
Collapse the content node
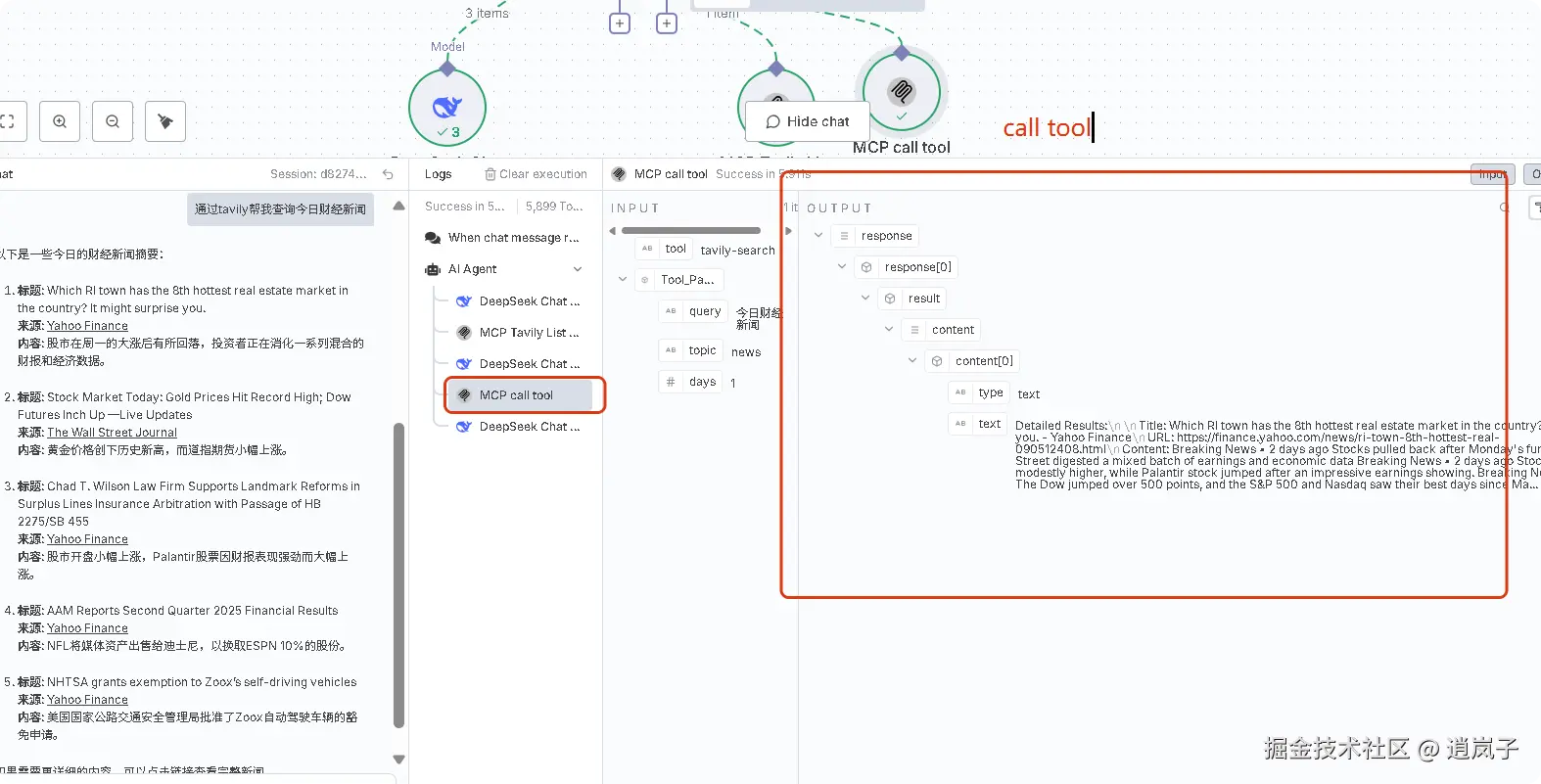pos(889,330)
